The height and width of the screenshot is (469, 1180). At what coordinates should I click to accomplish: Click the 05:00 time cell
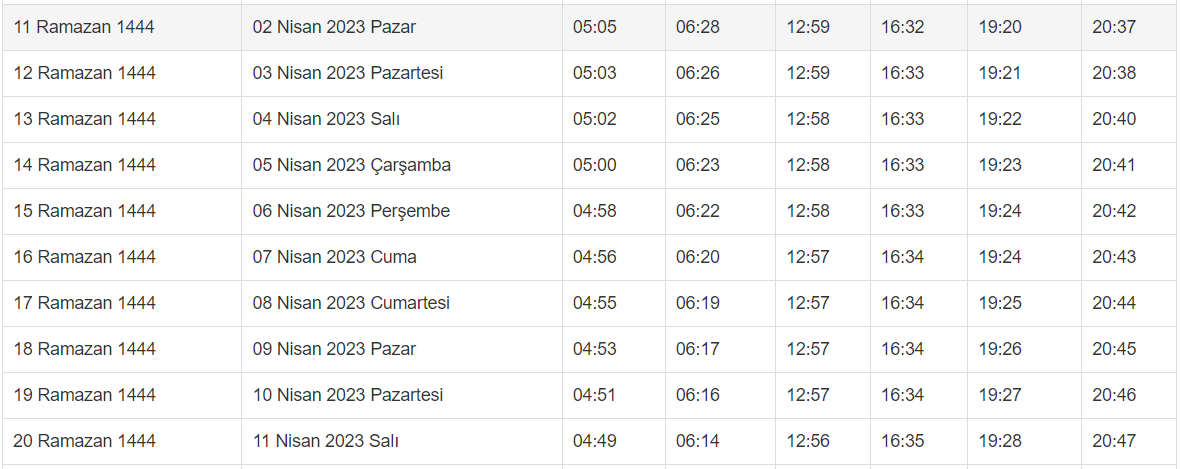[x=595, y=165]
